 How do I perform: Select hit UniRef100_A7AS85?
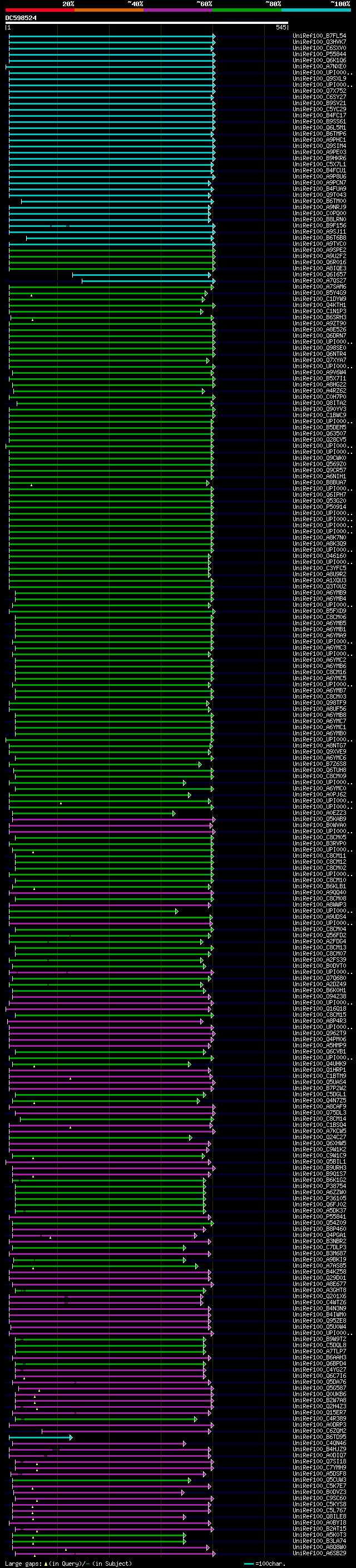[319, 1266]
